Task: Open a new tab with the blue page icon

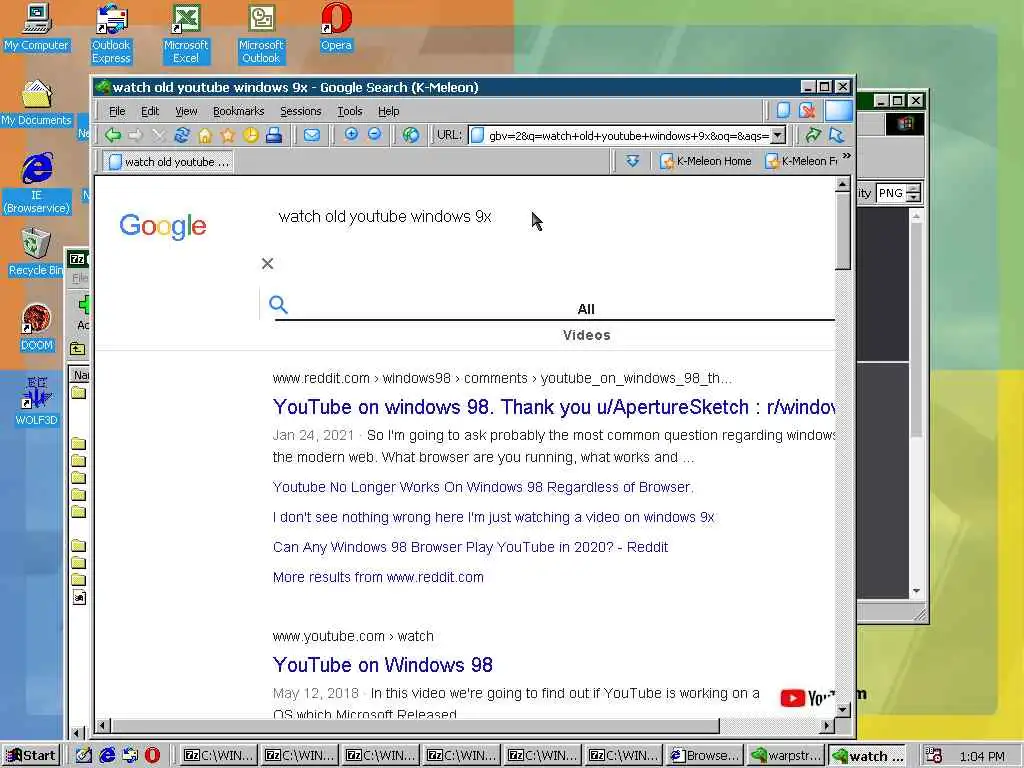Action: pos(783,110)
